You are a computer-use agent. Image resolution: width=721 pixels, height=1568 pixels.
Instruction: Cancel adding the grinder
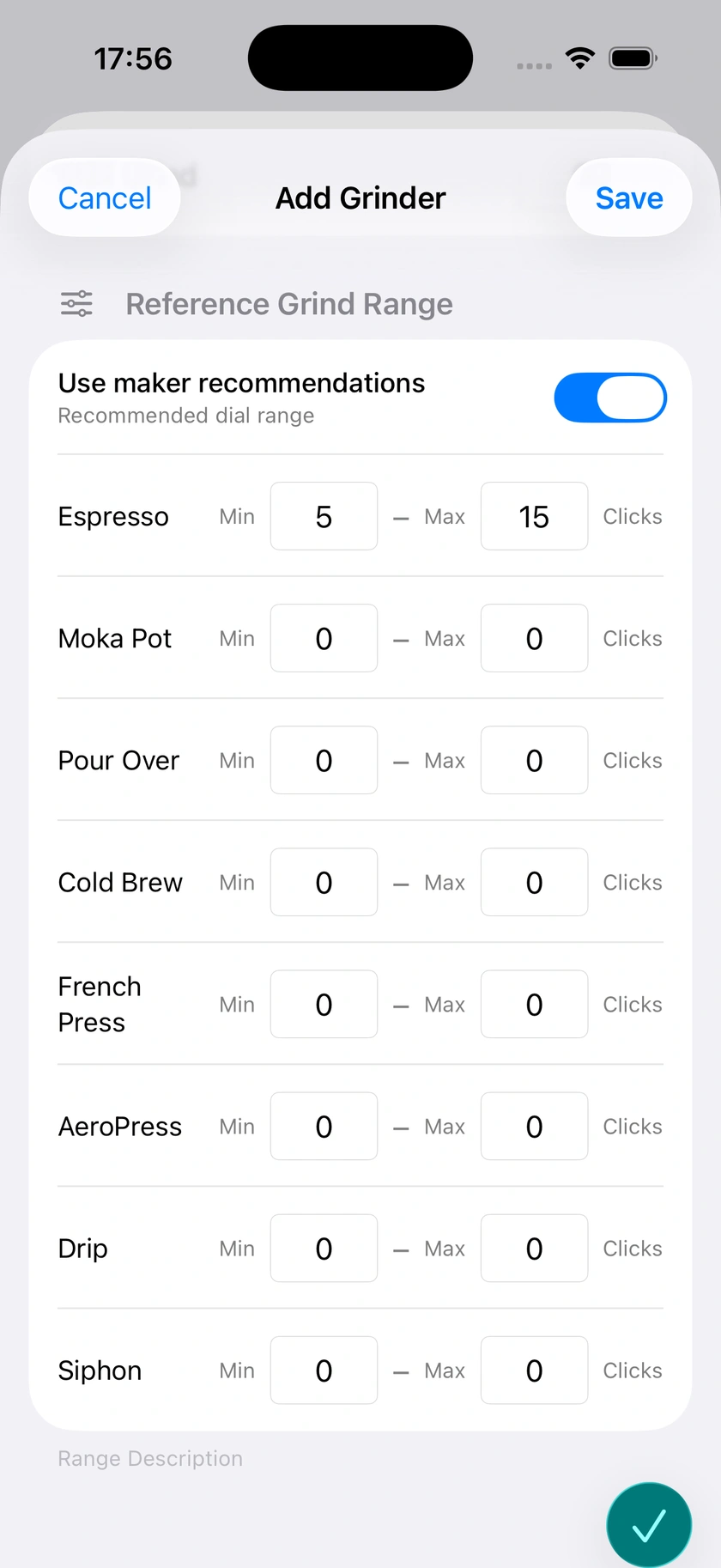coord(105,198)
